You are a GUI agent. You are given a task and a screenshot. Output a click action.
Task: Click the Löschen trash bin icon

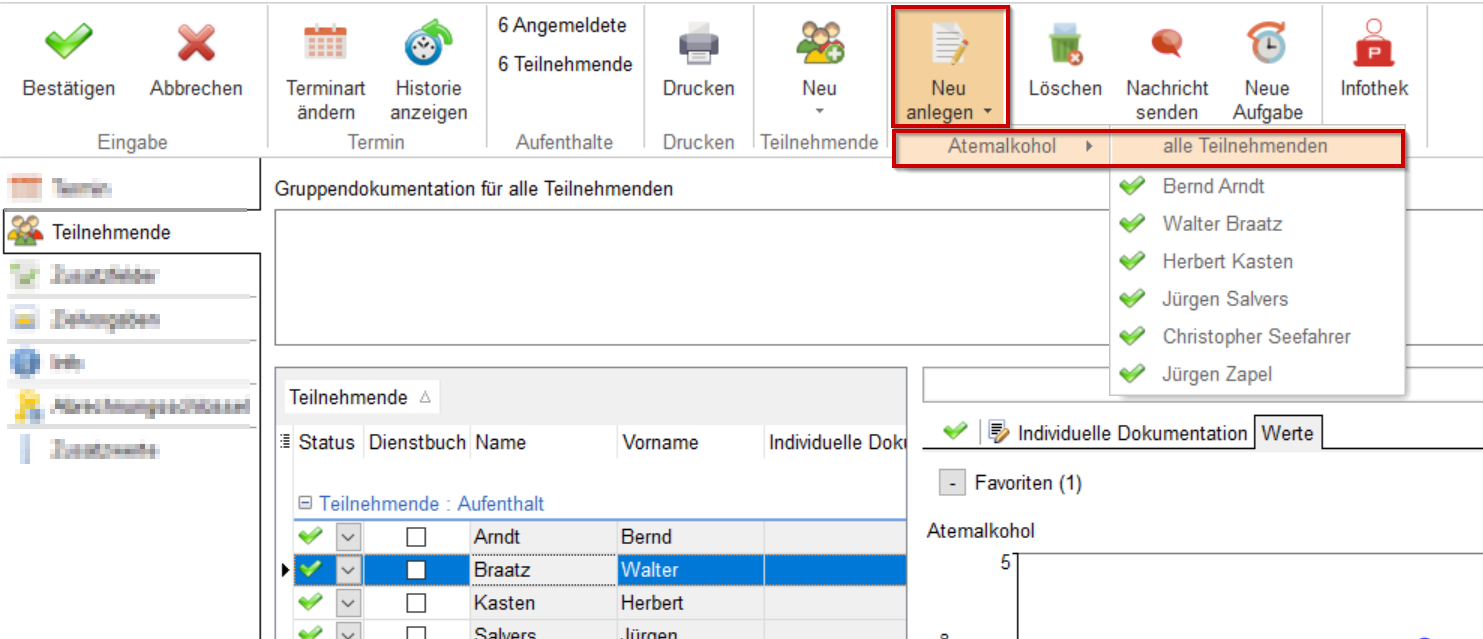1064,43
